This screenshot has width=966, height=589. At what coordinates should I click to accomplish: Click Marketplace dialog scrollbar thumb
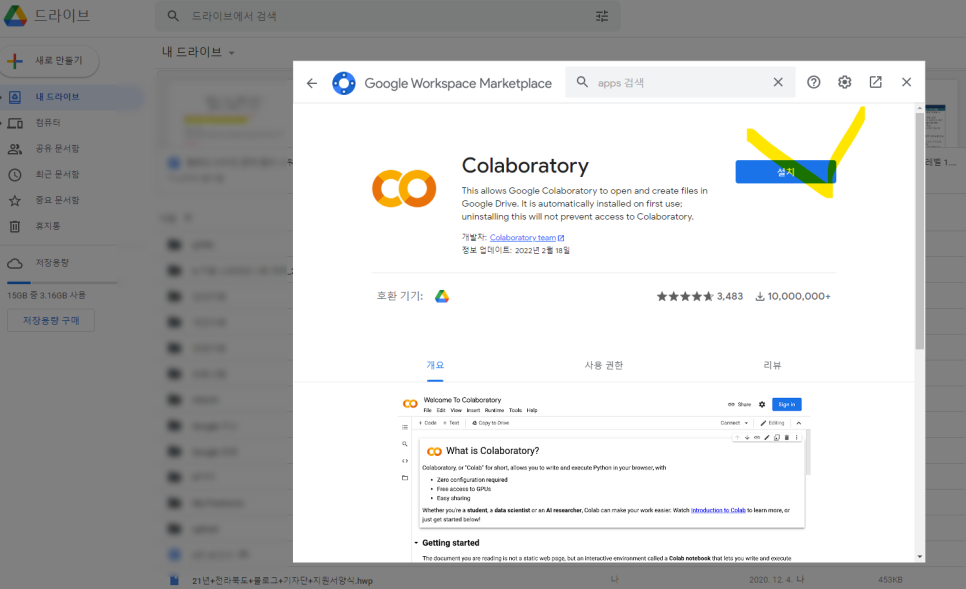click(919, 231)
